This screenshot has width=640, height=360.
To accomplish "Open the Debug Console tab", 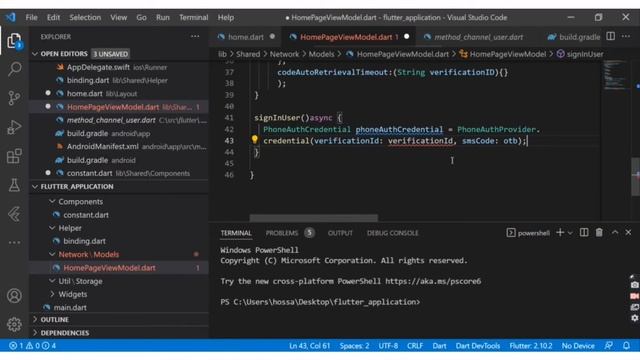I will click(x=393, y=233).
